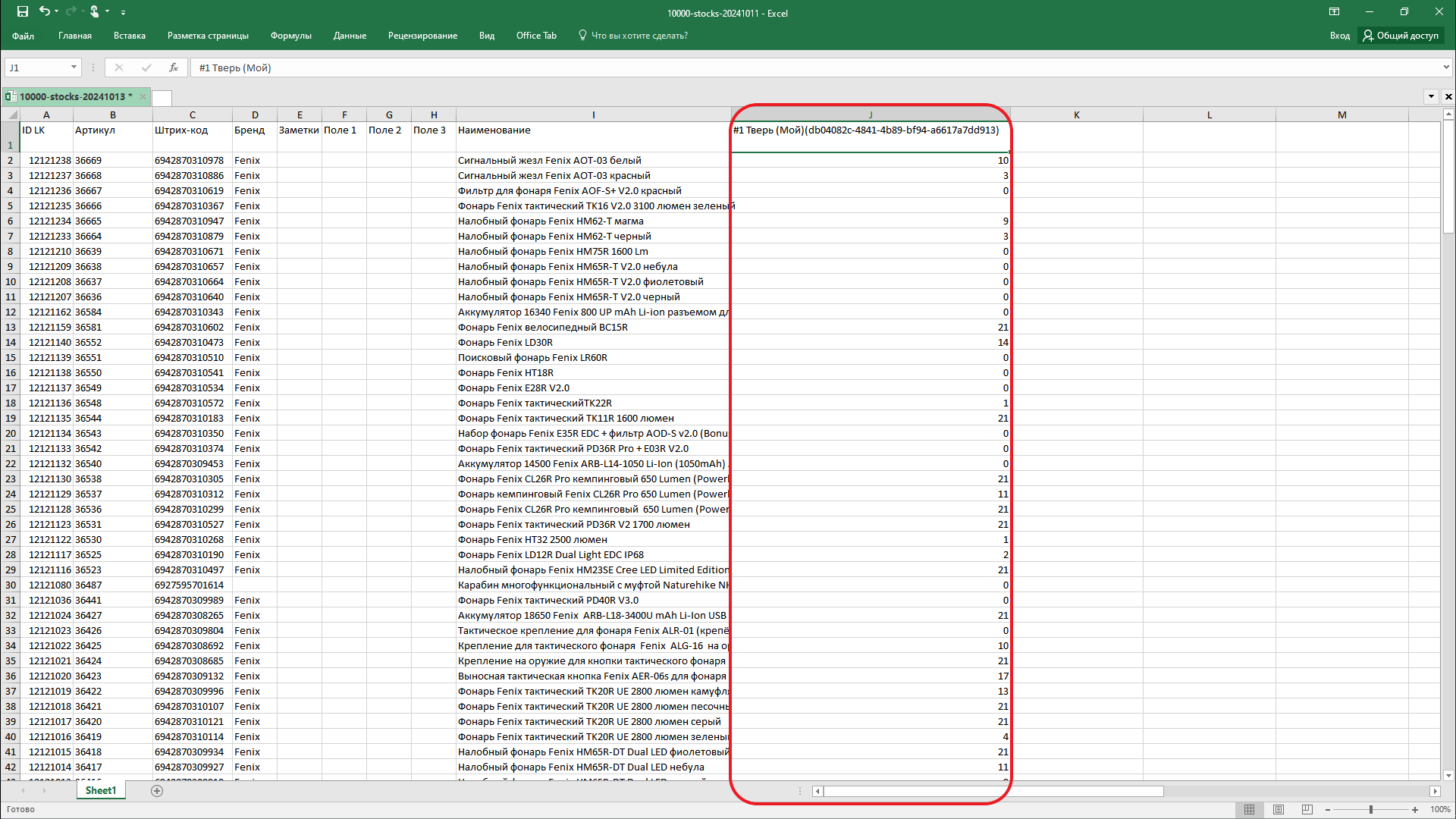Click the add new sheet plus icon

(157, 791)
